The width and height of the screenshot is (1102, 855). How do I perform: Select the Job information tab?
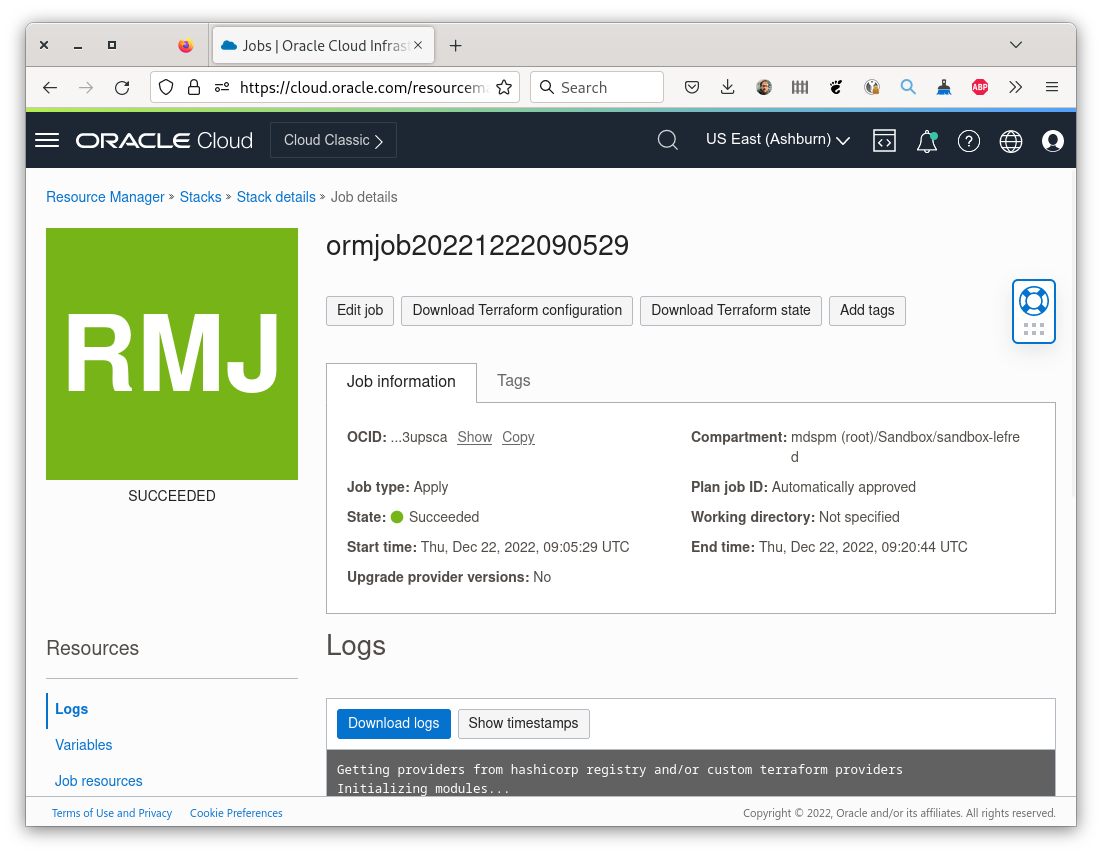401,381
